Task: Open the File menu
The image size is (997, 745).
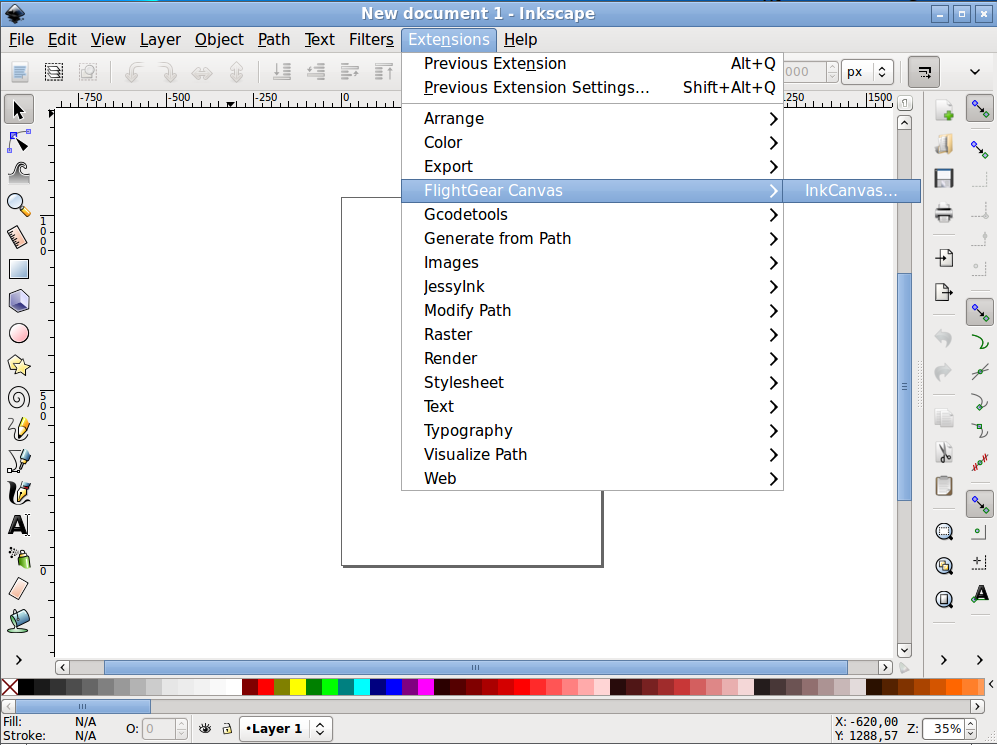Action: [x=21, y=39]
